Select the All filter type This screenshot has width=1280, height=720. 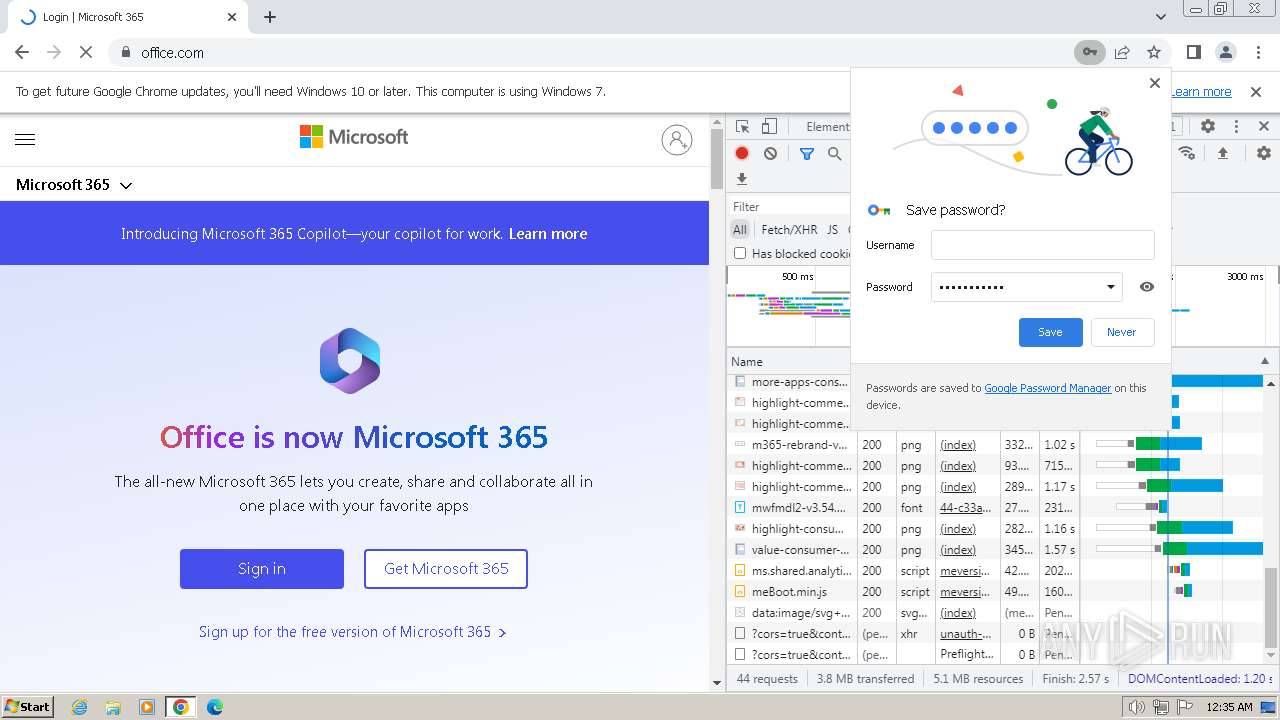[740, 229]
